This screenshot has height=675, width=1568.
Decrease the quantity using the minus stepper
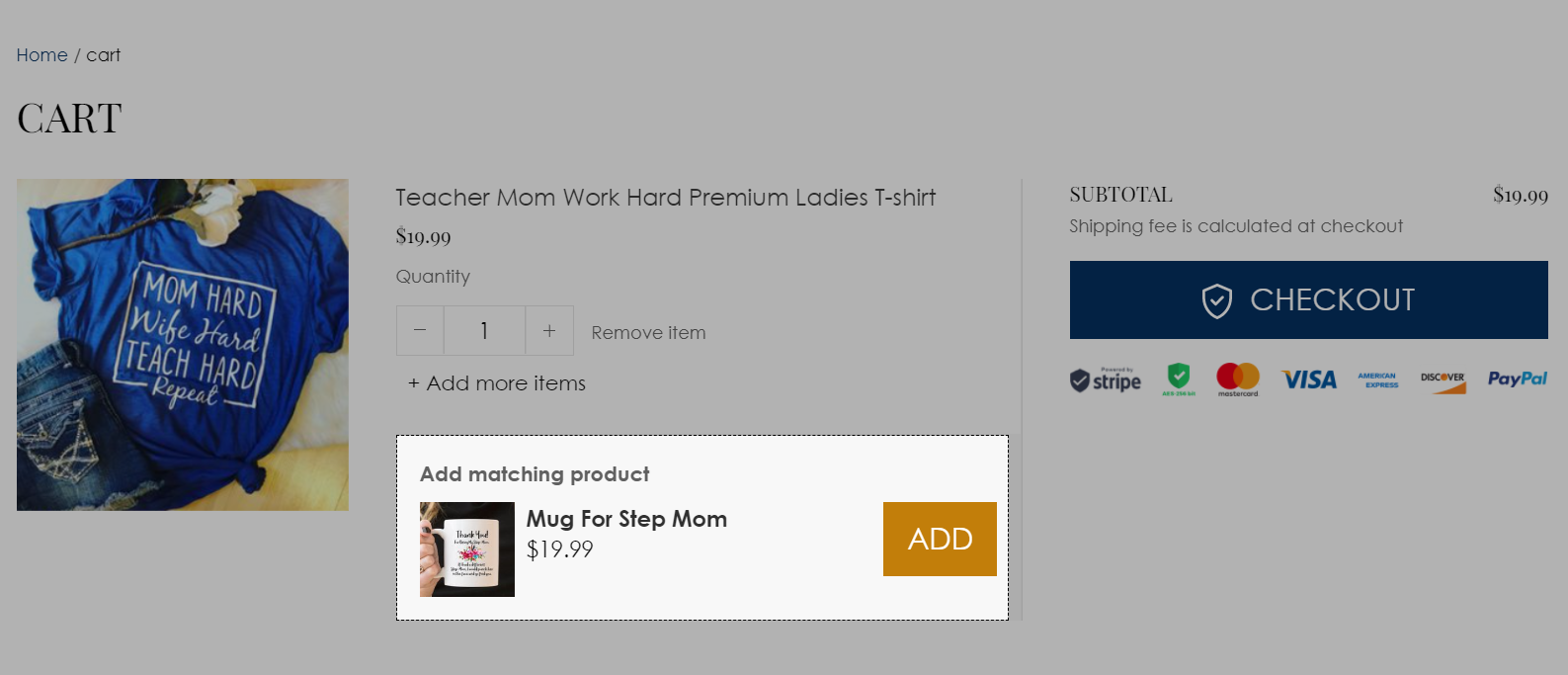[x=420, y=330]
